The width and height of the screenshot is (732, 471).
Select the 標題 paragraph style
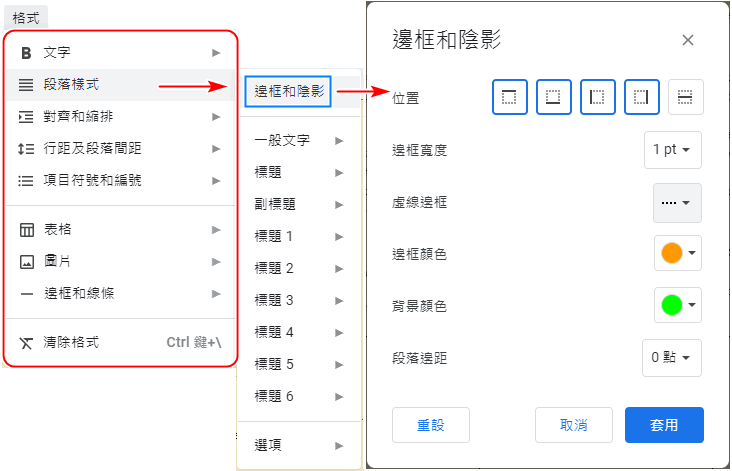pos(299,173)
